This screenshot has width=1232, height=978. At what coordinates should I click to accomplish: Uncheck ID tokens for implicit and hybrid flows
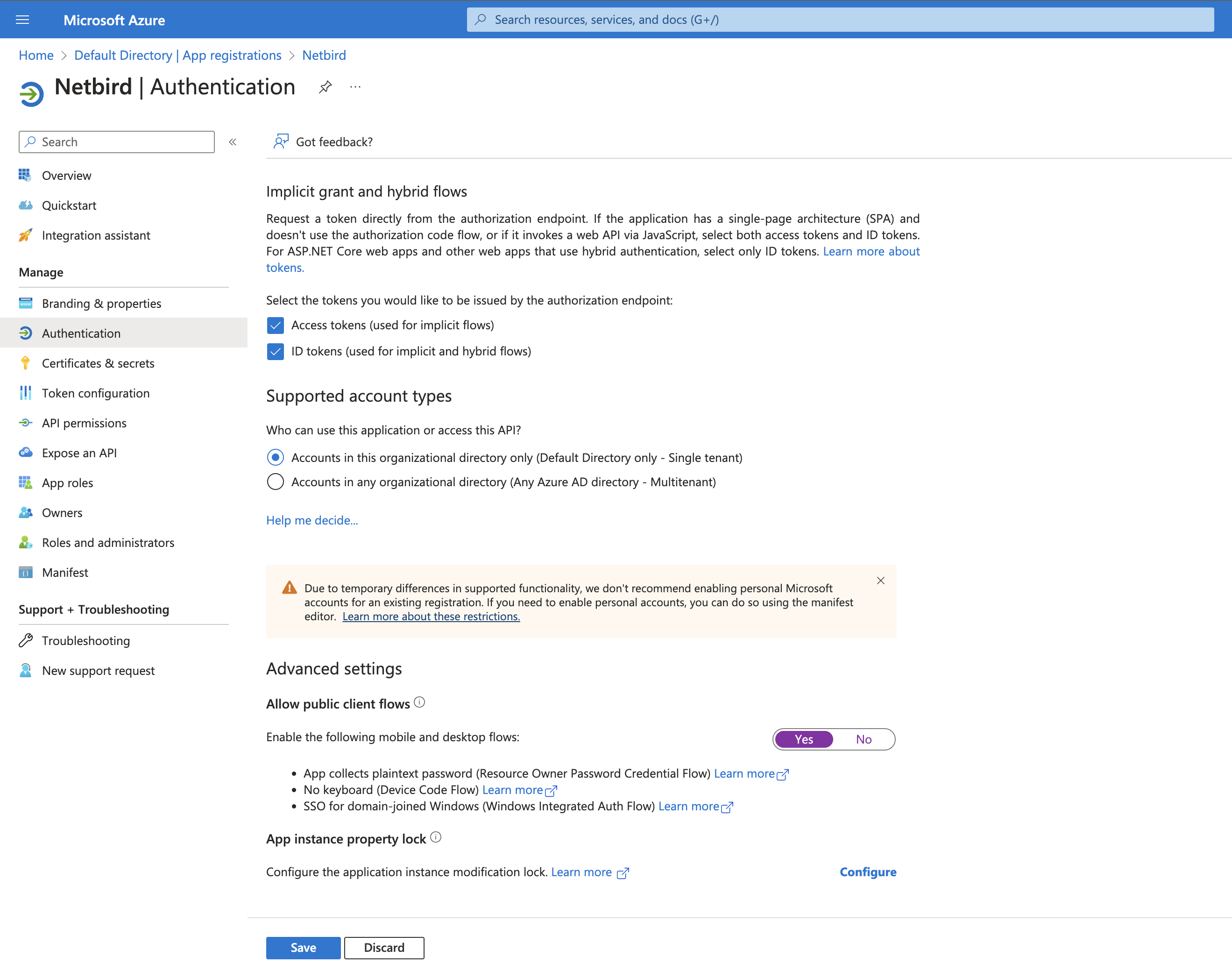[x=276, y=352]
